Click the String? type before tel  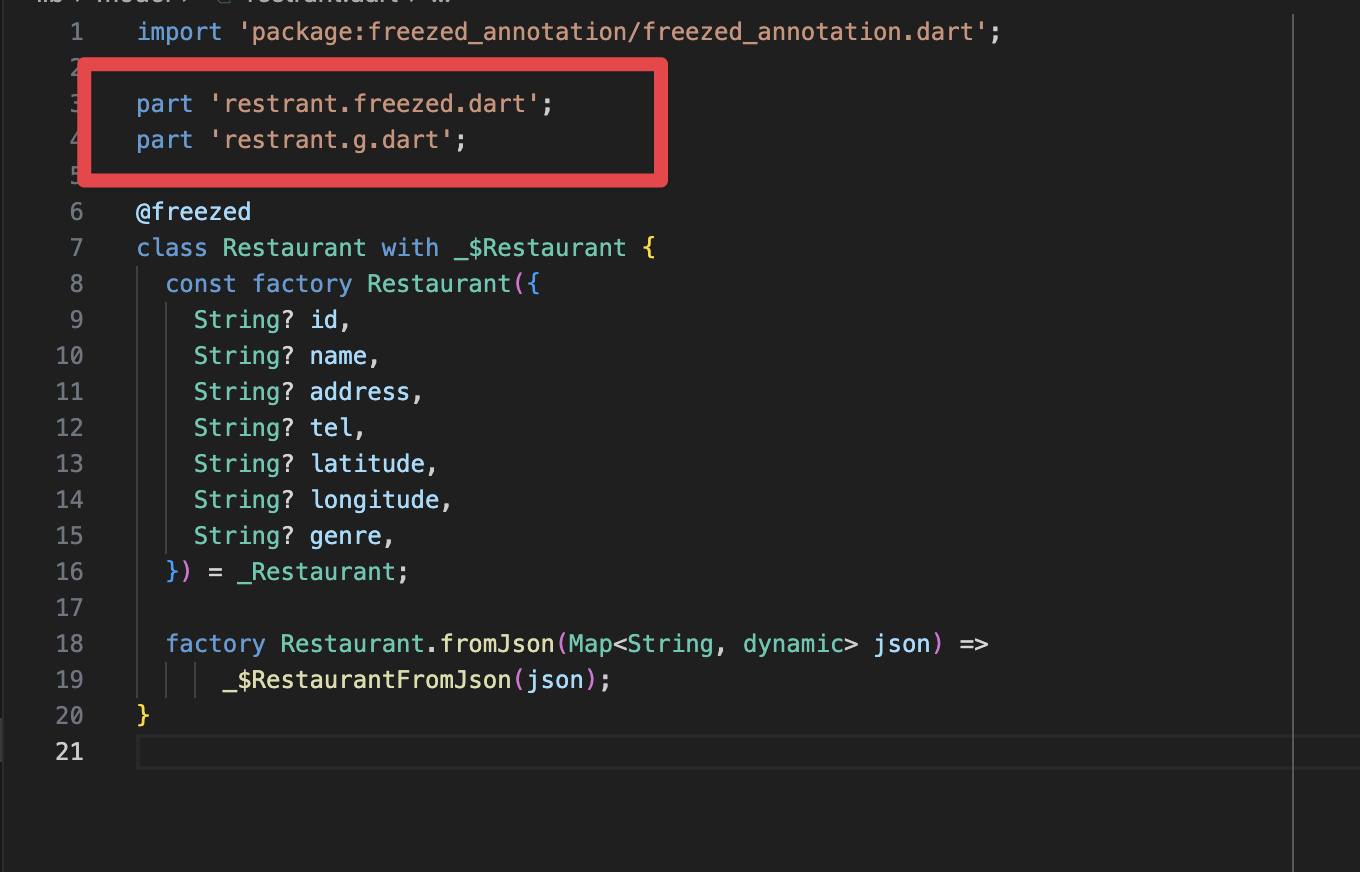(244, 428)
